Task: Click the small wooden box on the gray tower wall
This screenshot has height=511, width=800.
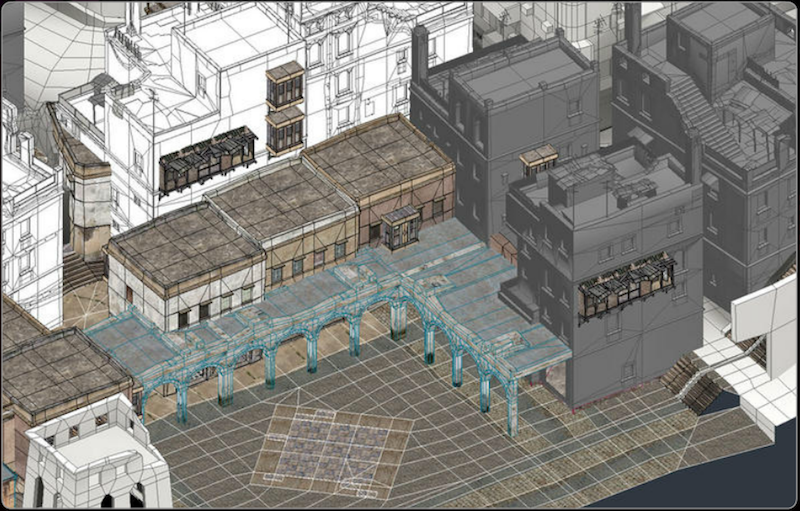Action: pyautogui.click(x=538, y=160)
